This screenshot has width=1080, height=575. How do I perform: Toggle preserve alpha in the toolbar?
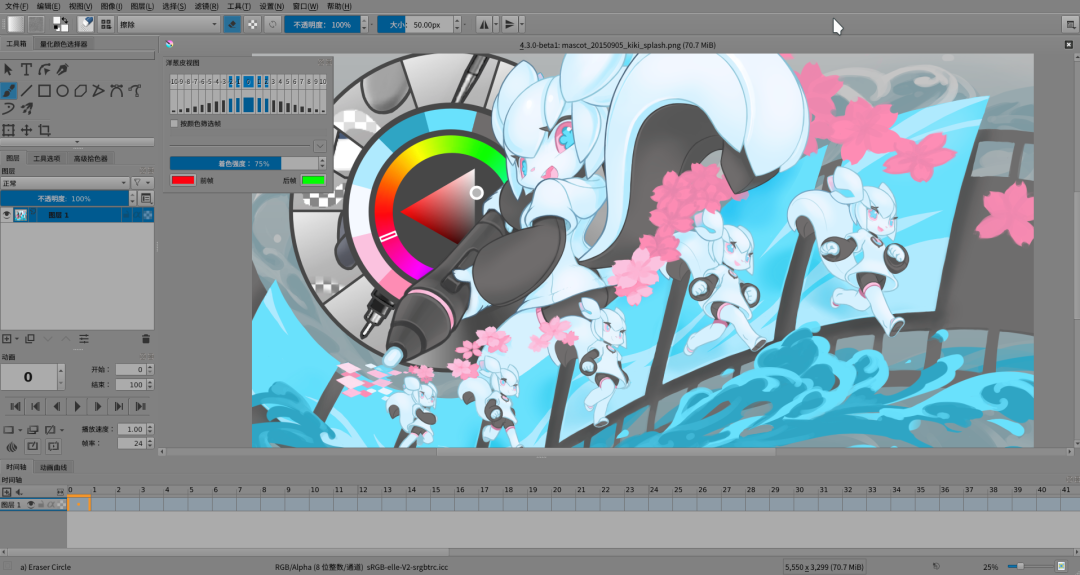(253, 24)
